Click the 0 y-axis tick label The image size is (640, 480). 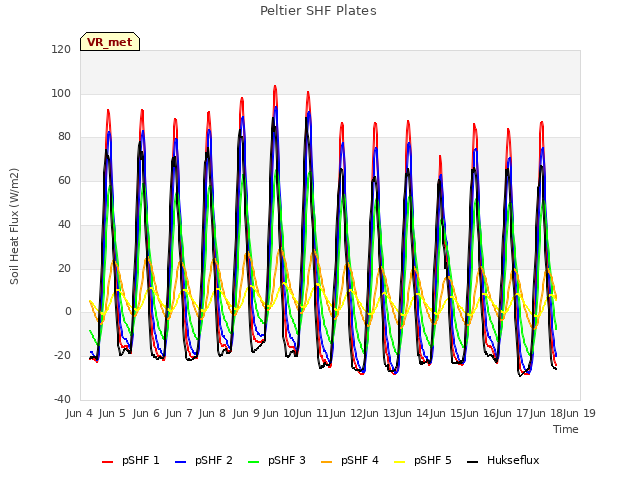coord(68,312)
